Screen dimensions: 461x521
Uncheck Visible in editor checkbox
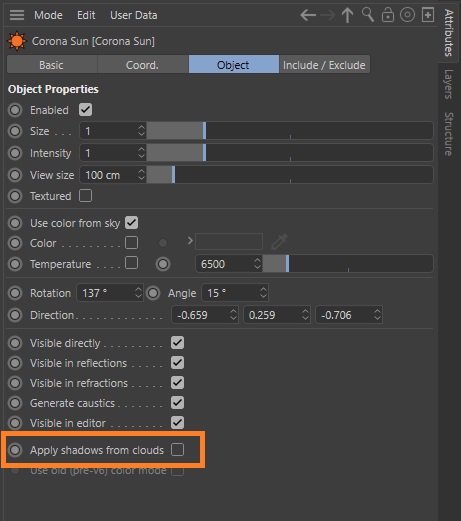(177, 423)
